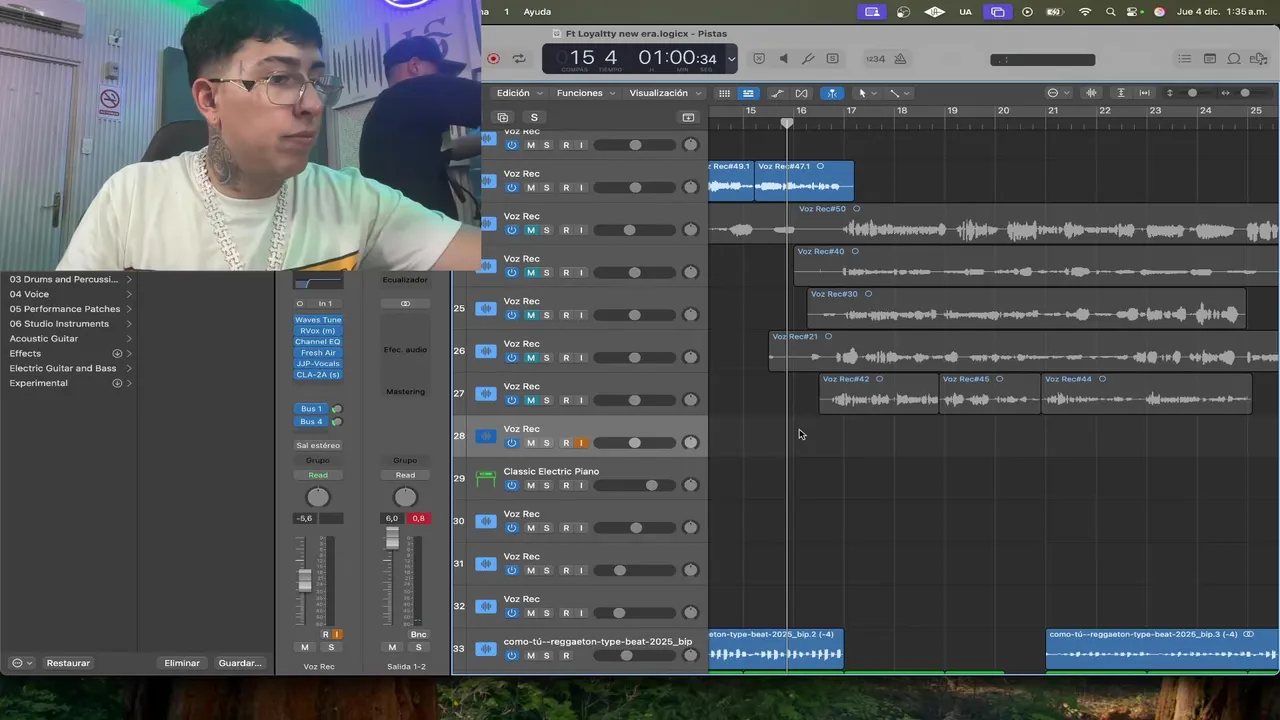Click the Duplicate Track icon
The width and height of the screenshot is (1280, 720).
503,117
